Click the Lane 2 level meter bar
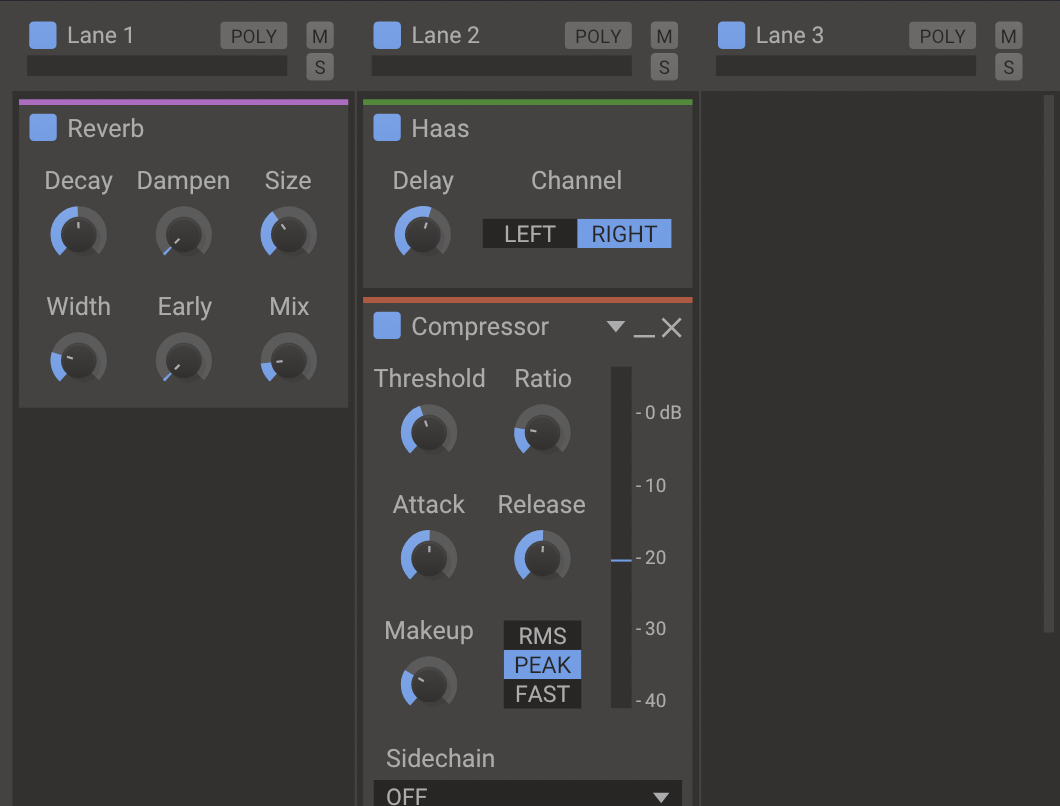 coord(502,66)
